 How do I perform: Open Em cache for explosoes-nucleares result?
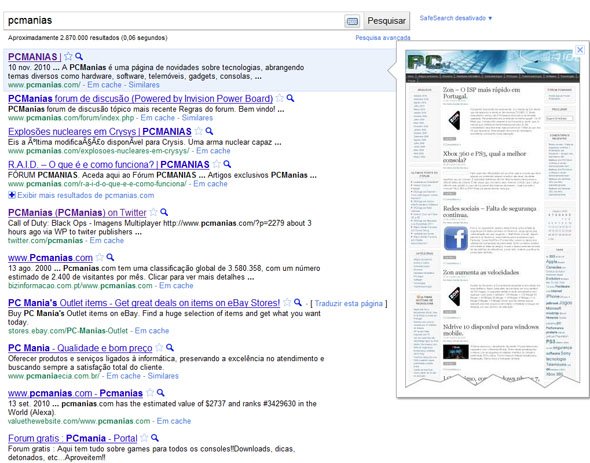pyautogui.click(x=213, y=151)
